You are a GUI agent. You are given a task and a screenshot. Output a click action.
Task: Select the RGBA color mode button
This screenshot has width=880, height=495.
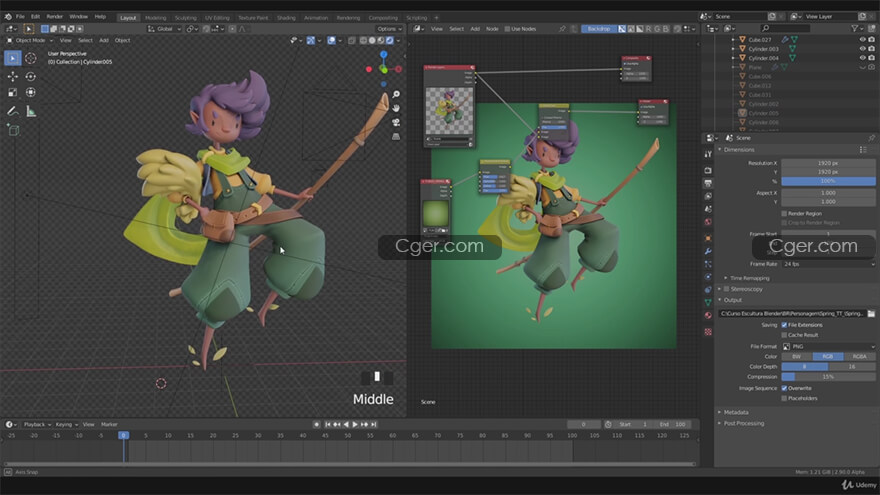859,356
